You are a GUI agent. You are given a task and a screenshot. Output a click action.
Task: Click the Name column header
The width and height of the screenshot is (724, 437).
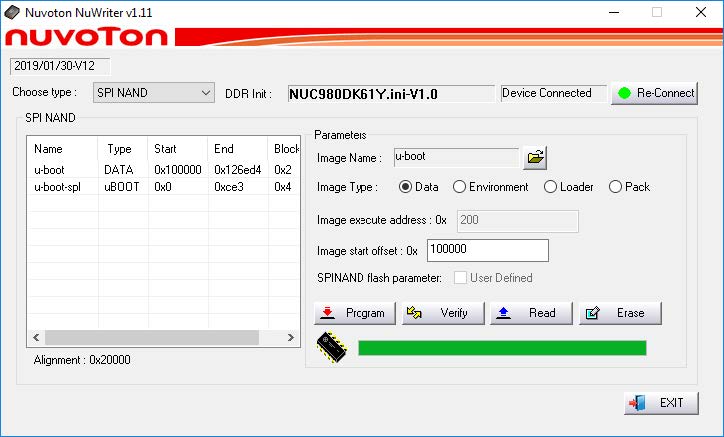63,149
